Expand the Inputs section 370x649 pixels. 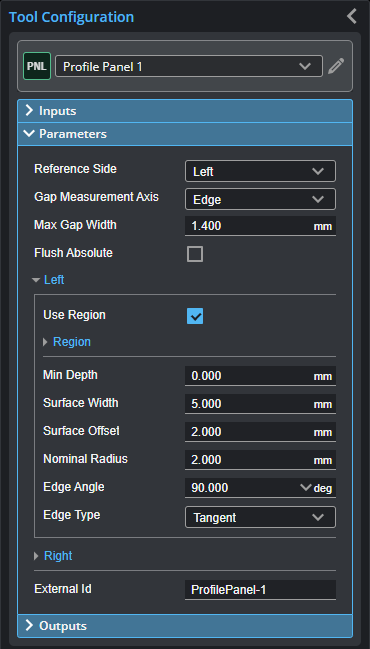point(185,111)
